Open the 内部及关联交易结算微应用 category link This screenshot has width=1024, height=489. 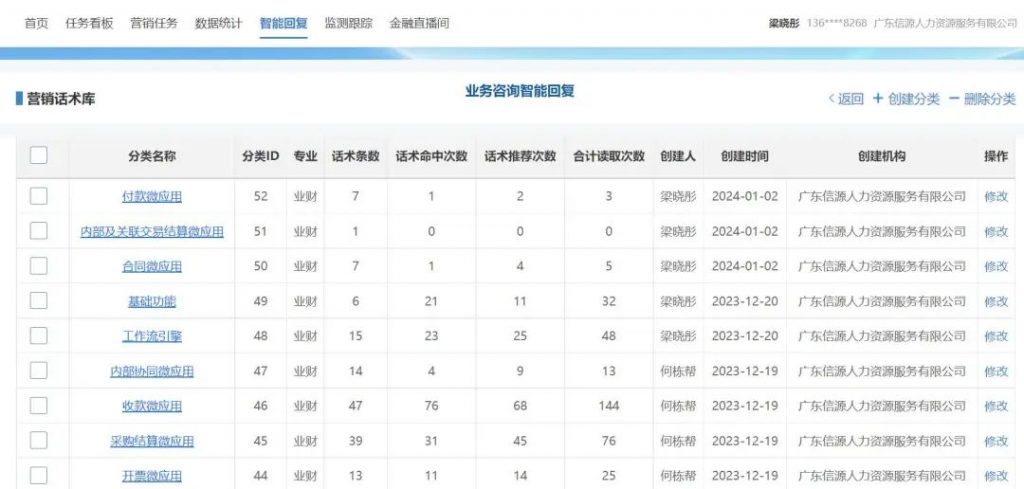pos(152,232)
